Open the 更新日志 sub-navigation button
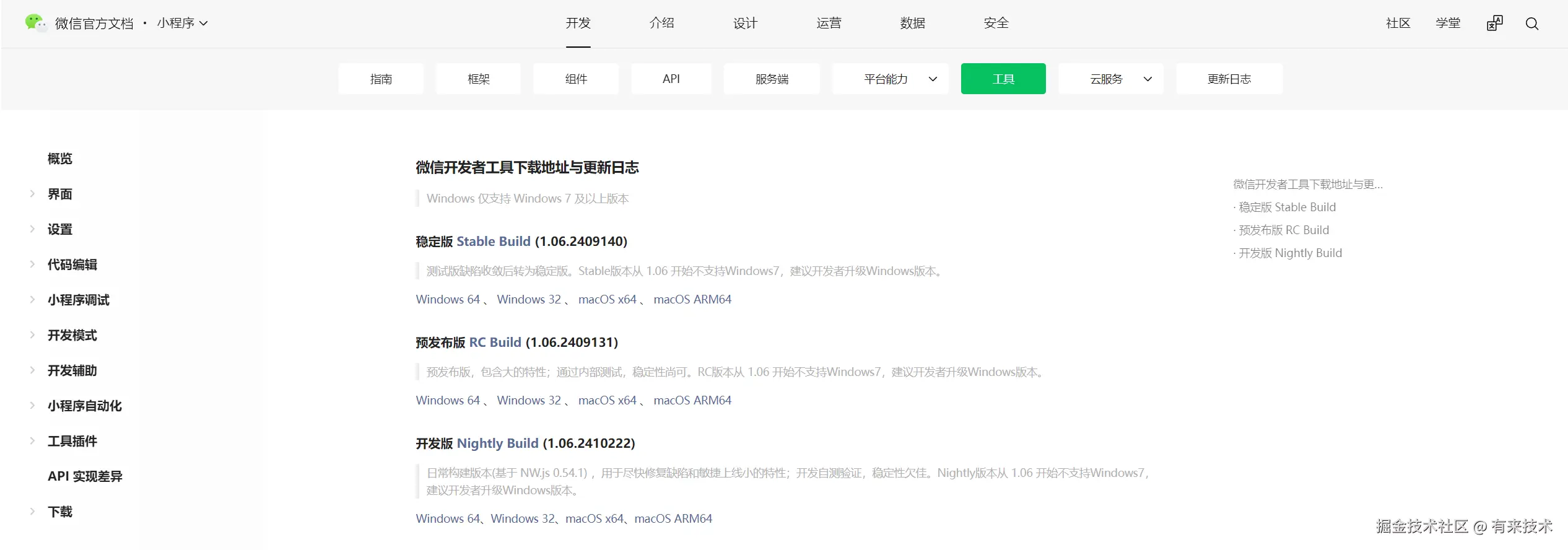This screenshot has width=1568, height=550. (x=1229, y=79)
